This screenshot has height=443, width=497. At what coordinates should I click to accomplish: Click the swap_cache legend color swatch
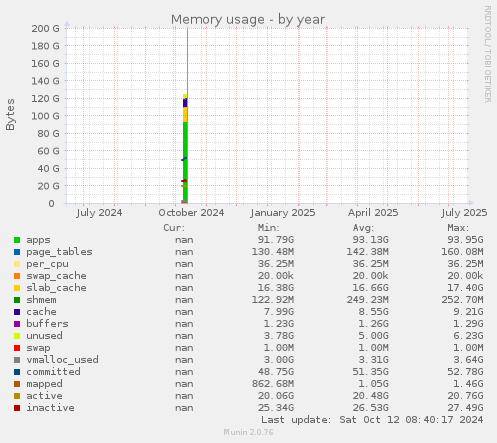[x=17, y=276]
